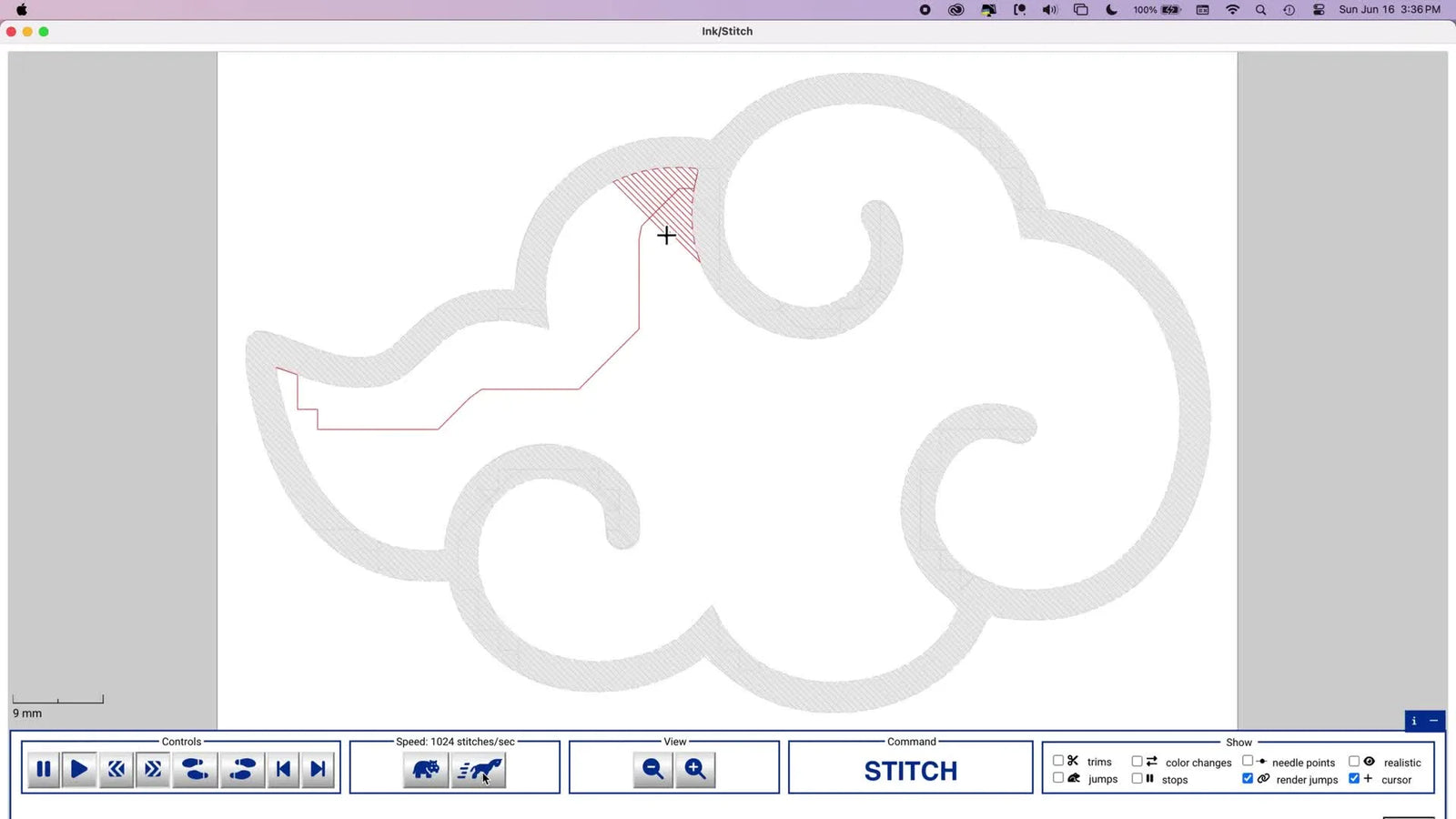The image size is (1456, 819).
Task: Zoom in using the magnifier plus icon
Action: click(x=695, y=769)
